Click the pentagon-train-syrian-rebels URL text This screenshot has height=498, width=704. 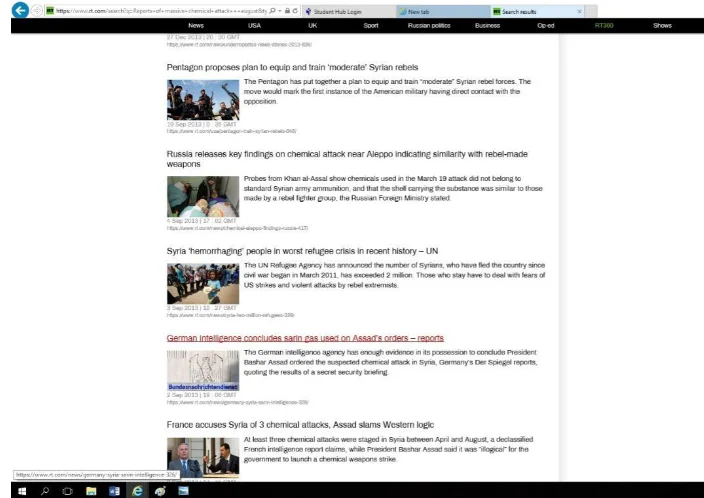(231, 131)
